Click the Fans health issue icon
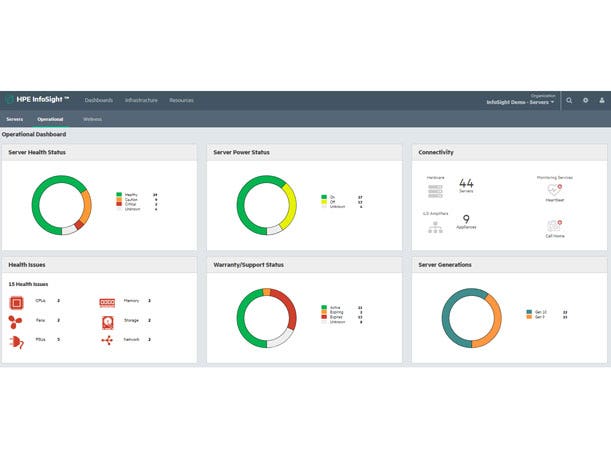 16,320
